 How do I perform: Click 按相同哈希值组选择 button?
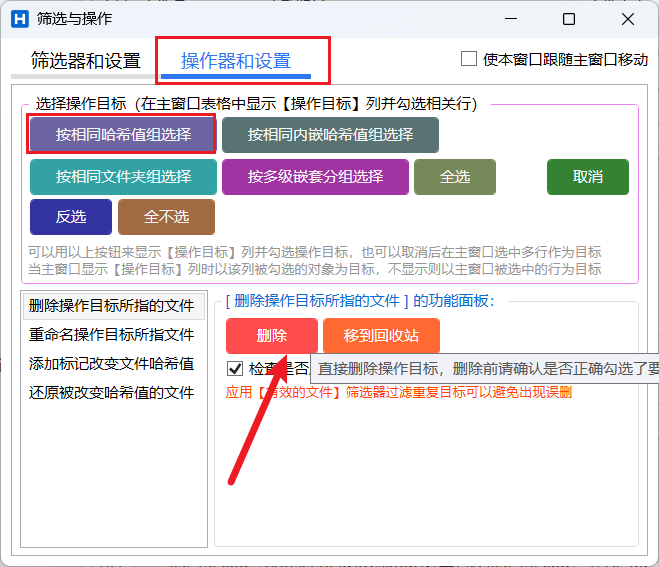(122, 134)
